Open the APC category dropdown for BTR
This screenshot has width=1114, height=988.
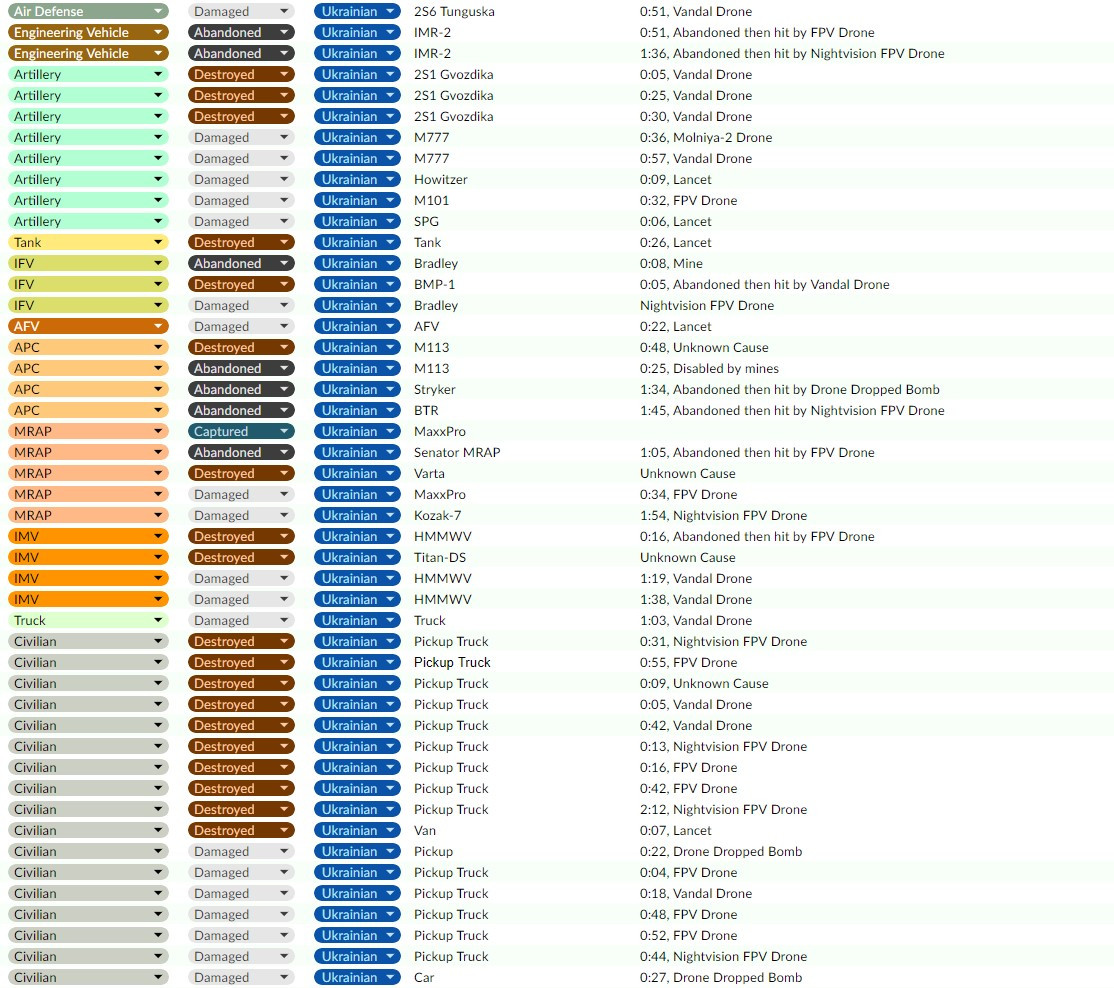click(88, 411)
